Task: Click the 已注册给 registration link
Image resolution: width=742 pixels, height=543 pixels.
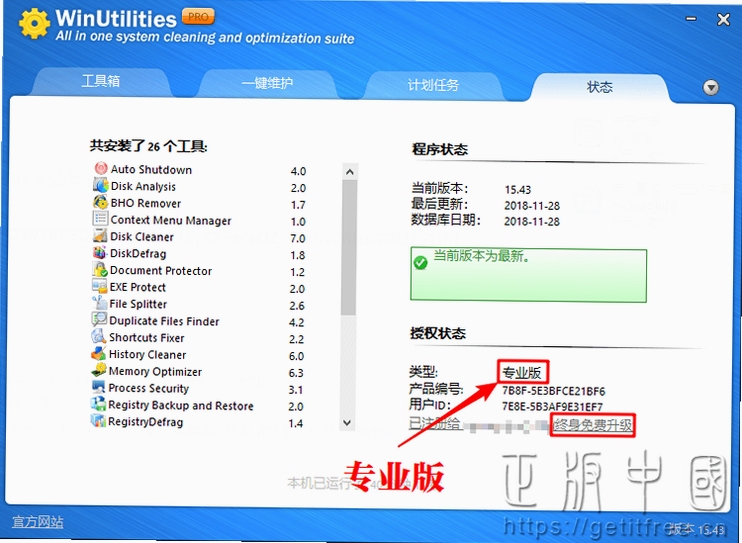Action: (435, 423)
